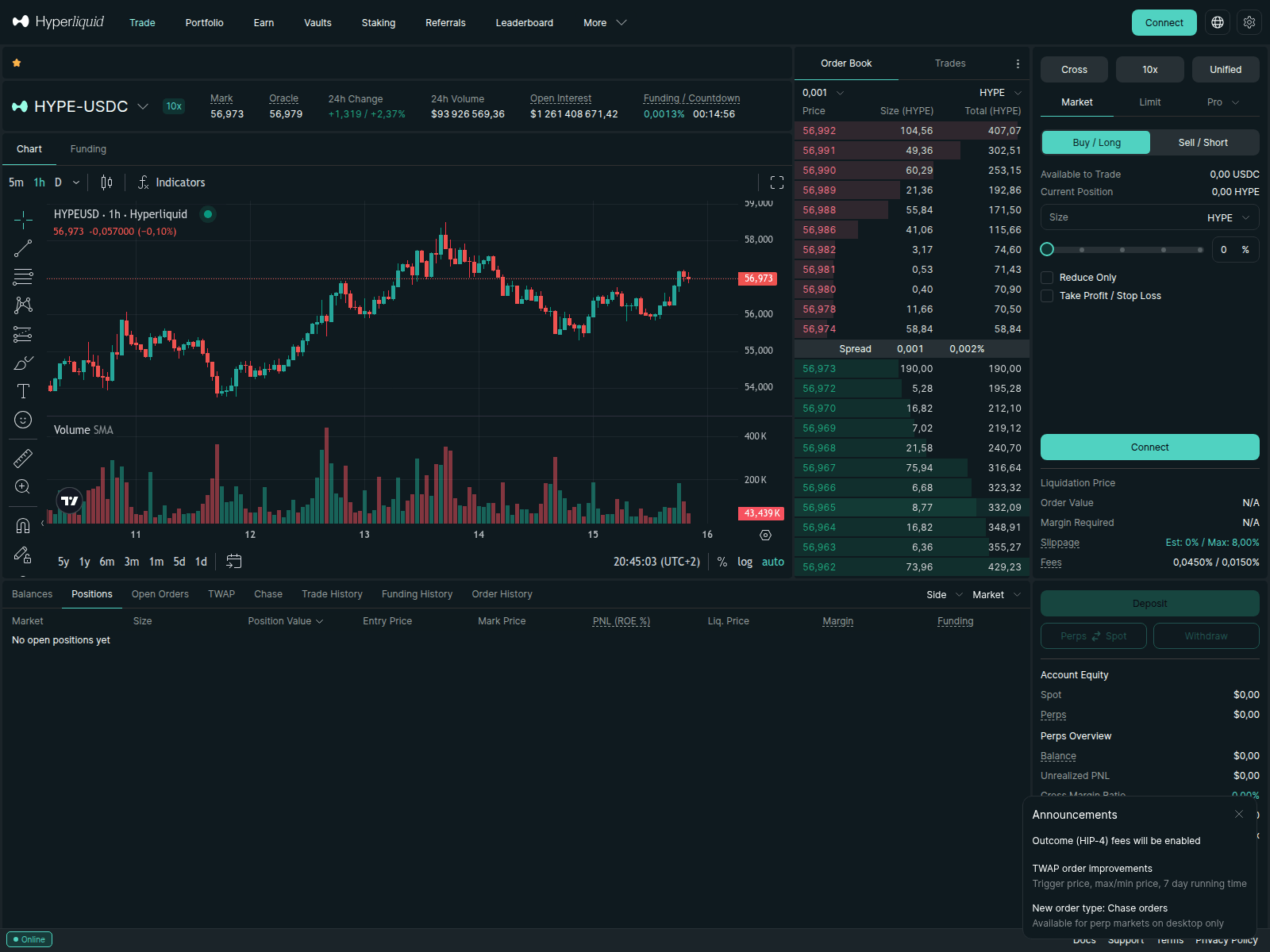Open the Size unit HYPE dropdown

(1228, 218)
